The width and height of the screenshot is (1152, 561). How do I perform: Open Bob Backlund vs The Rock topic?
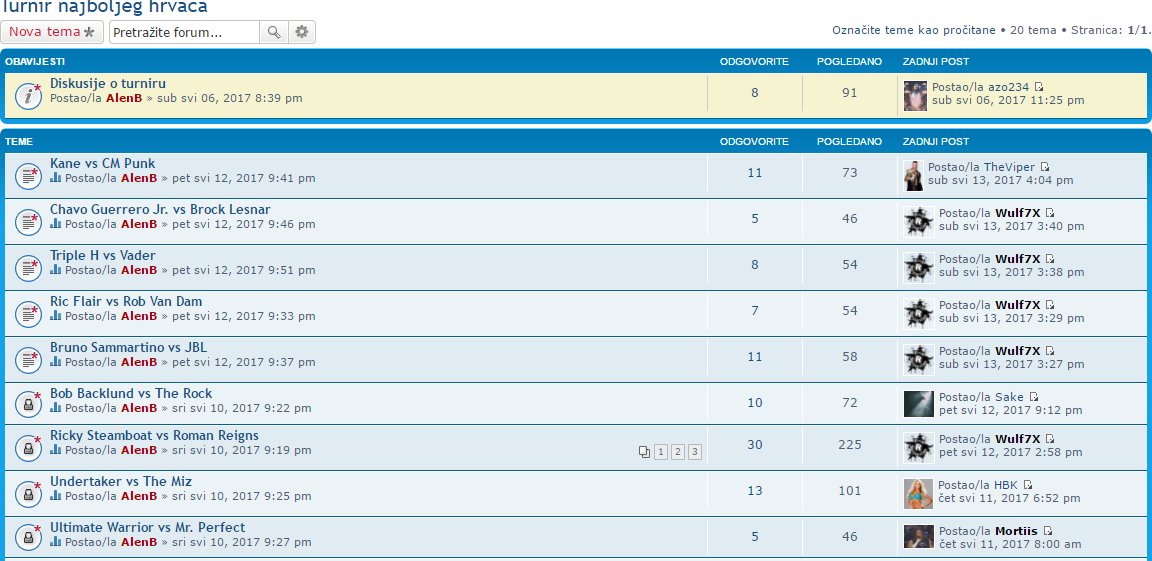pyautogui.click(x=131, y=394)
